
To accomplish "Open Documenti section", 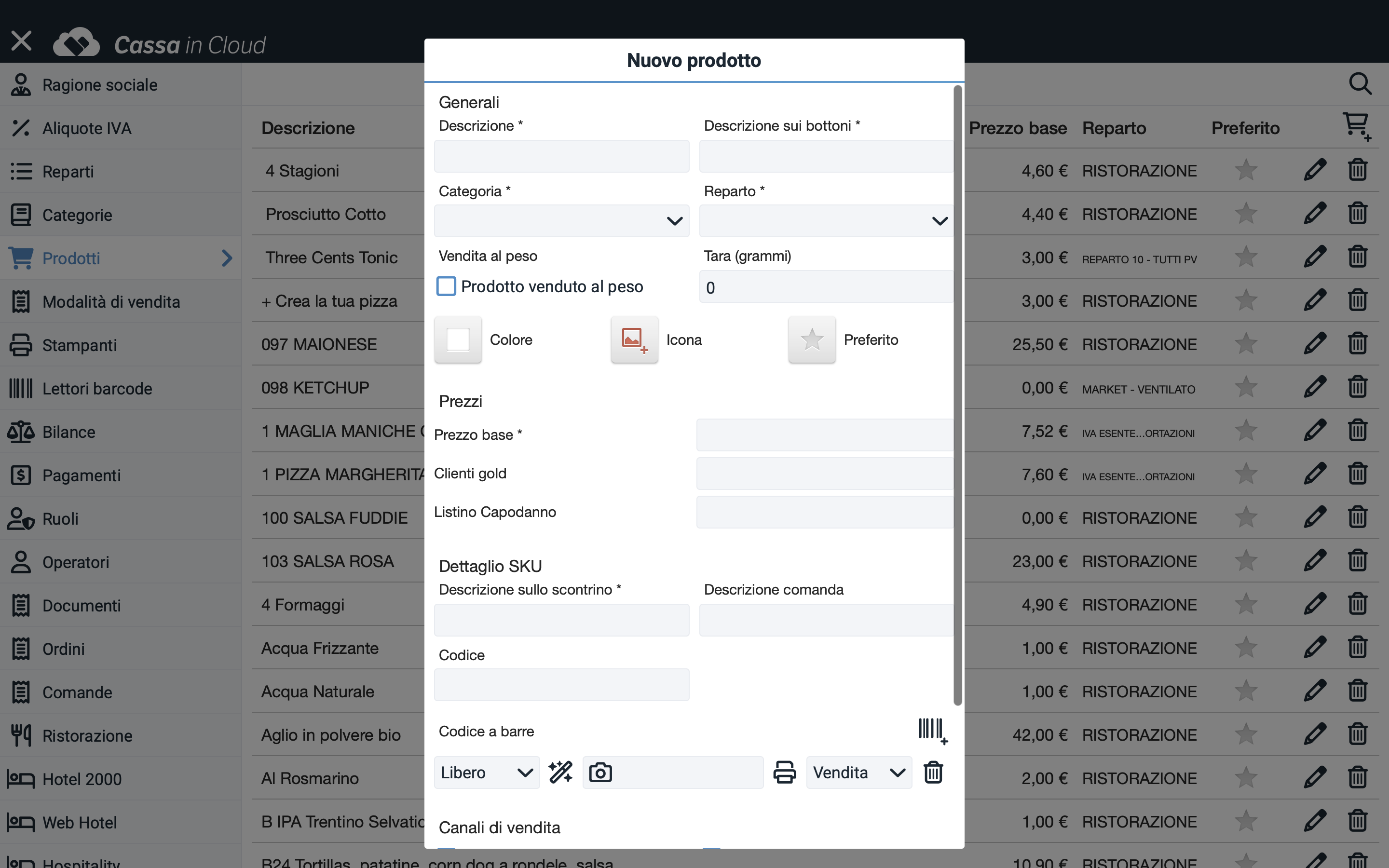I will click(121, 605).
